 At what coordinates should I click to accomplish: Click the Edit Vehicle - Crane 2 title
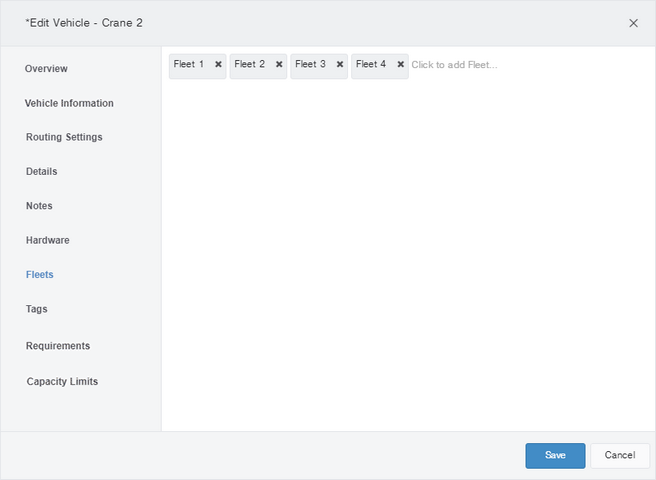point(84,23)
